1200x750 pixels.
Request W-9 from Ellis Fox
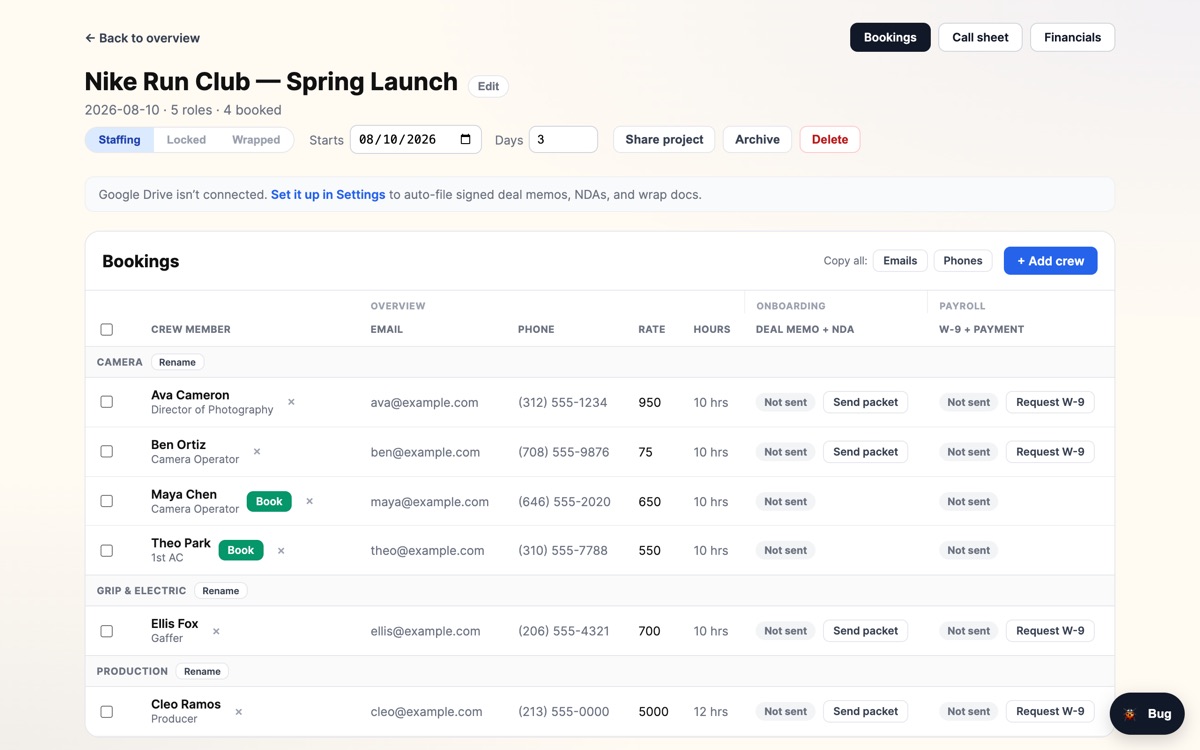1050,631
